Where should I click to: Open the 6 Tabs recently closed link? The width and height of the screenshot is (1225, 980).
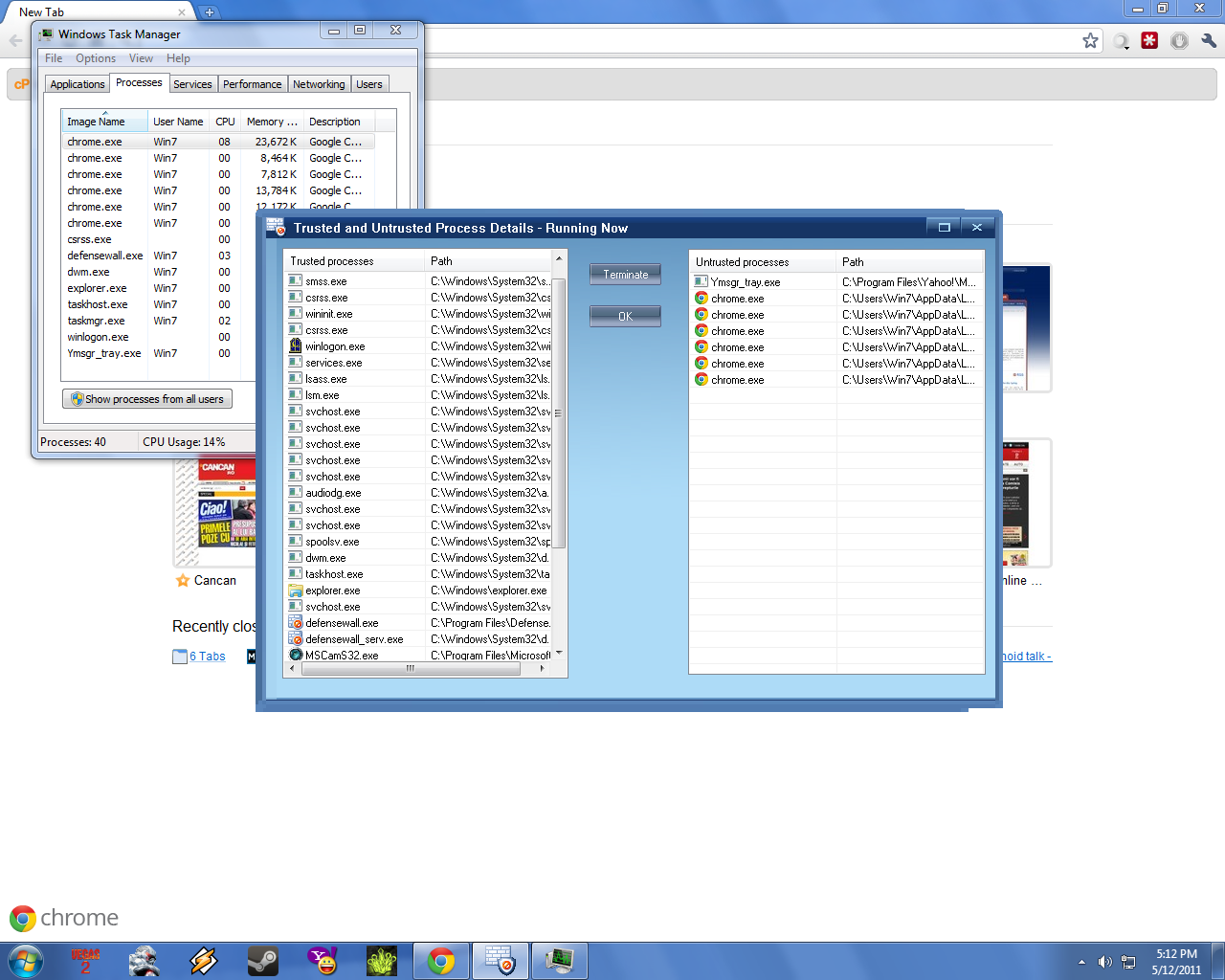(208, 657)
